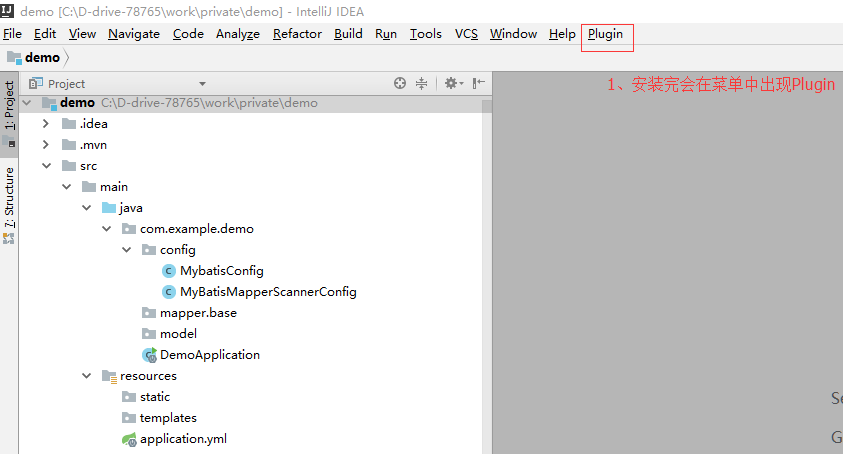Select the mapper.base package icon
The image size is (843, 454).
click(149, 313)
